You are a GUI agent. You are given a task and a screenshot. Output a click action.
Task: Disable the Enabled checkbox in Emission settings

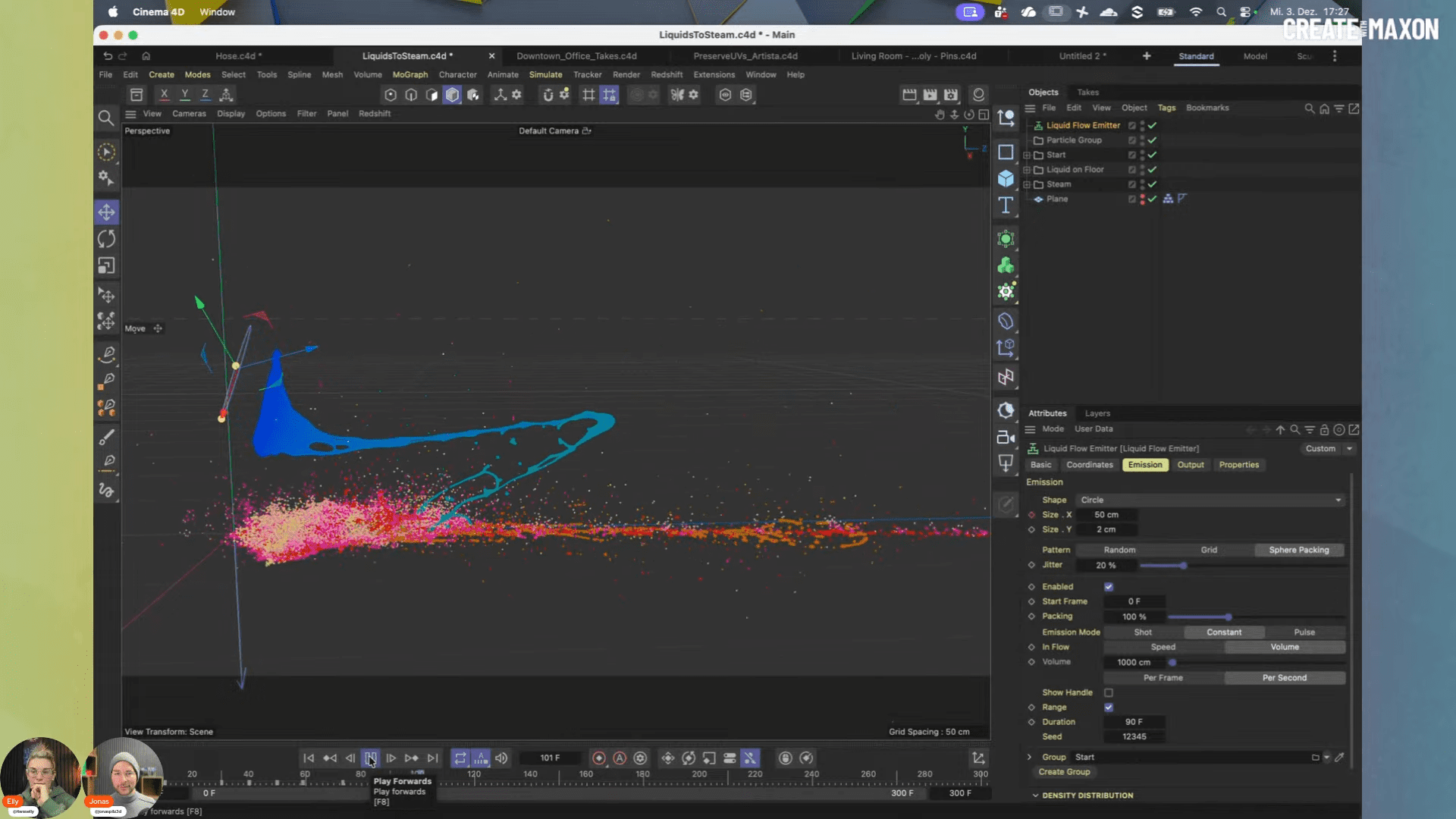(1108, 586)
